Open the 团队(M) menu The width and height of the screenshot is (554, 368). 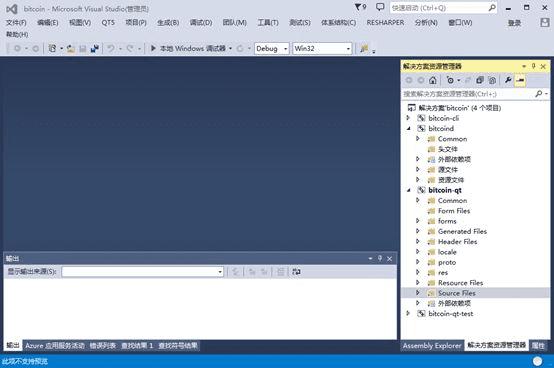[x=235, y=23]
